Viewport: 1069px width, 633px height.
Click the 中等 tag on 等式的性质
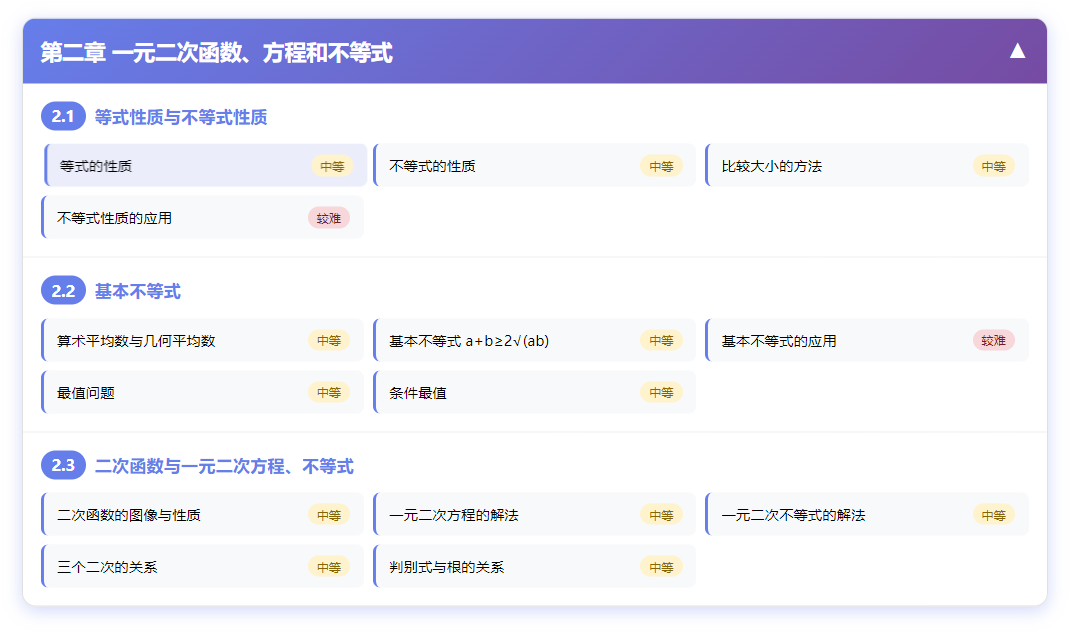coord(332,166)
